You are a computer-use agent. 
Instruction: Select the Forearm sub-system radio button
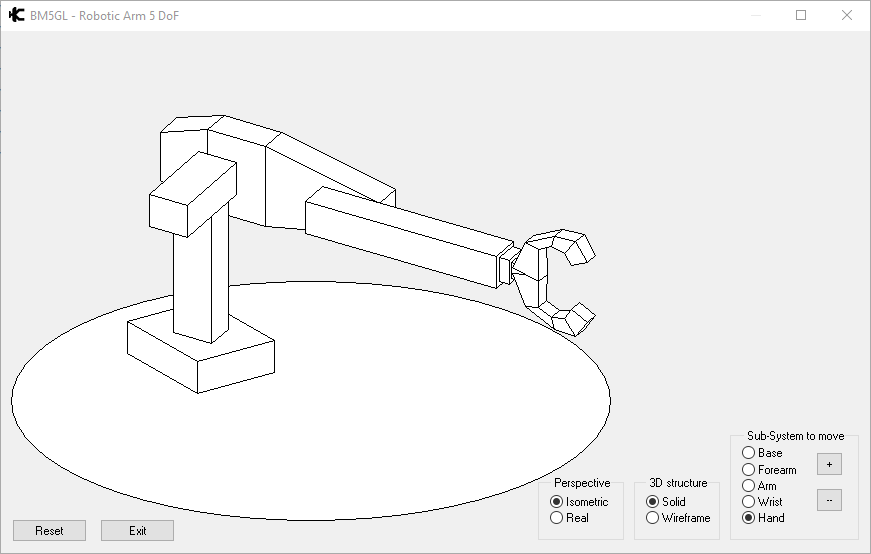coord(769,470)
